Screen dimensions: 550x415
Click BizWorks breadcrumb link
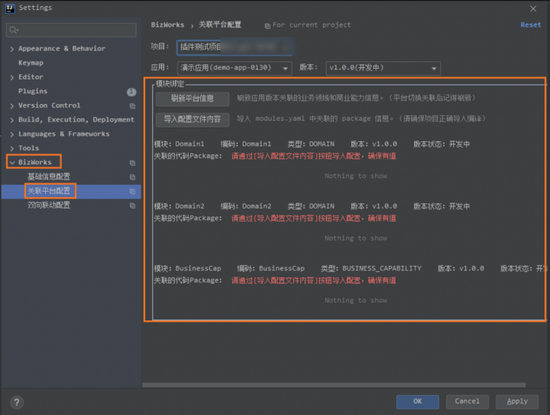pyautogui.click(x=167, y=25)
